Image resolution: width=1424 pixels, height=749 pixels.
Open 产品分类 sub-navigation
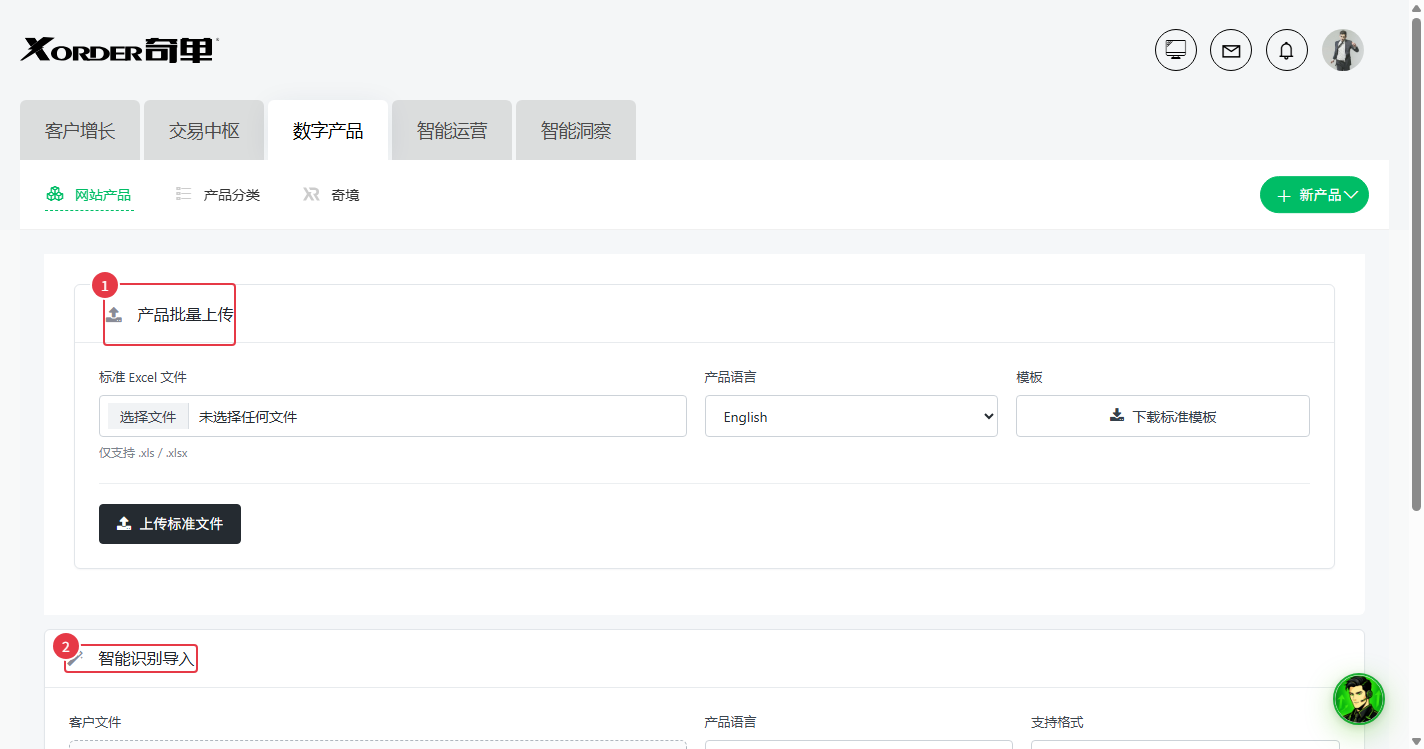[x=218, y=195]
